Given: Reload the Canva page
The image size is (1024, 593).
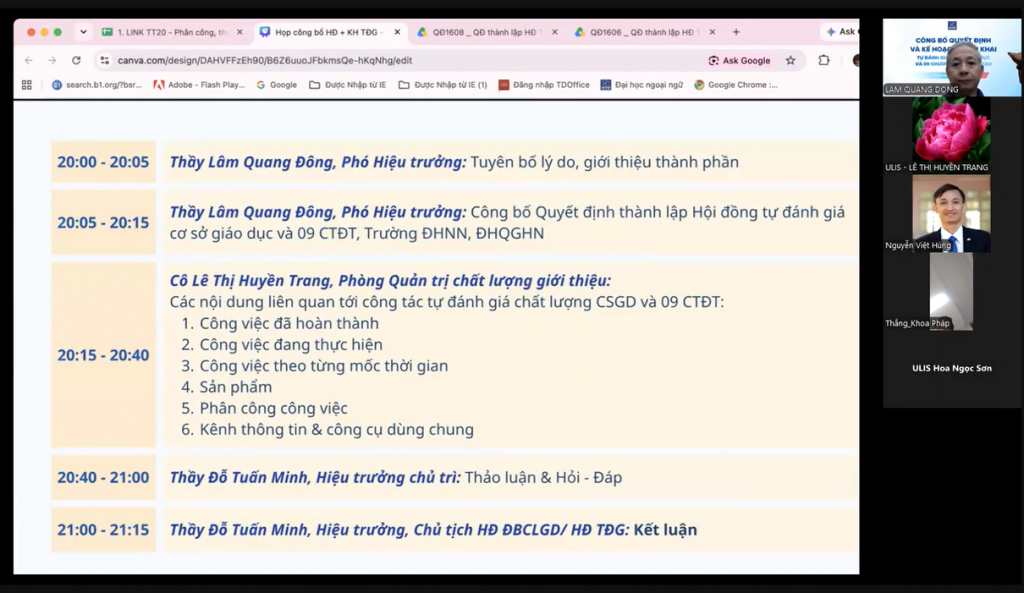Looking at the screenshot, I should click(x=76, y=60).
